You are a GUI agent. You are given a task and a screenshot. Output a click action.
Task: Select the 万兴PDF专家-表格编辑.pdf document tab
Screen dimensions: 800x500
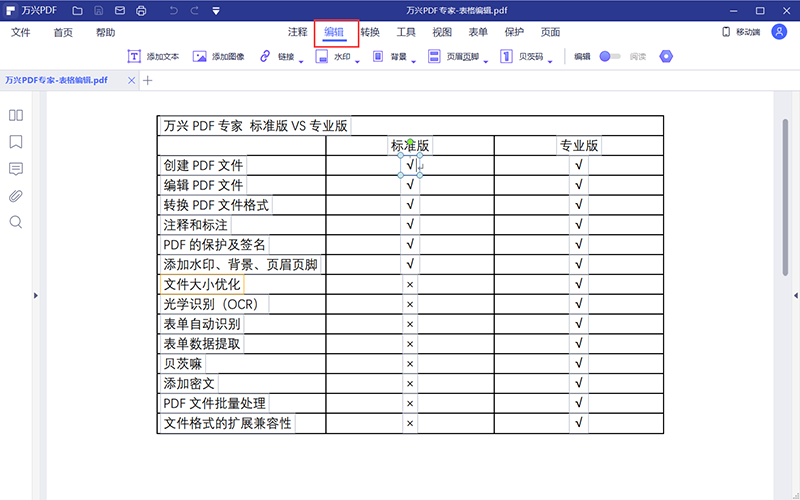57,80
